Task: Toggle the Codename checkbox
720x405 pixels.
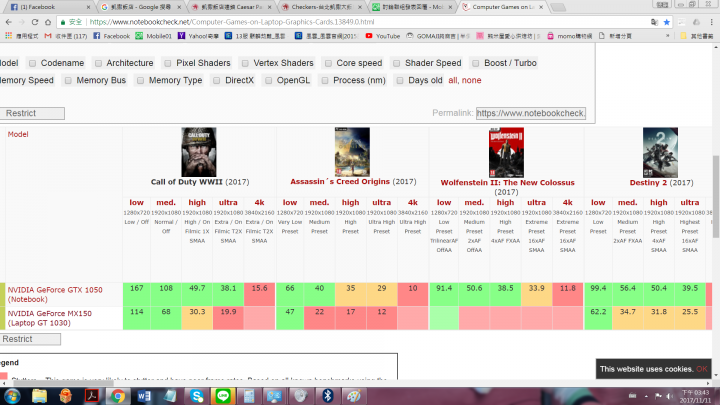Action: (x=33, y=63)
